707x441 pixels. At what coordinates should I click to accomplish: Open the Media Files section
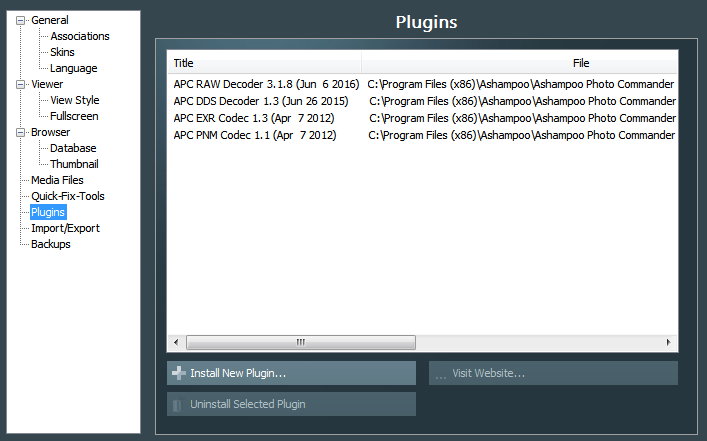[x=57, y=180]
